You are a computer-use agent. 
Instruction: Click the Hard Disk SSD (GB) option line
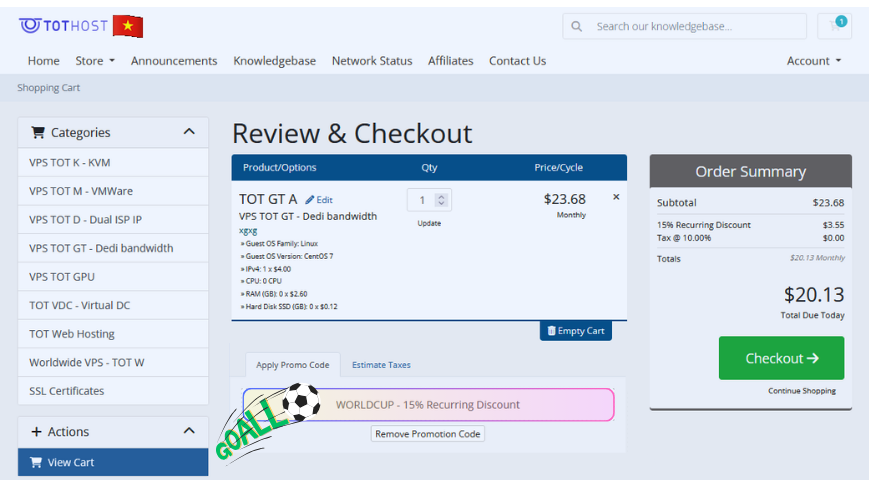289,307
